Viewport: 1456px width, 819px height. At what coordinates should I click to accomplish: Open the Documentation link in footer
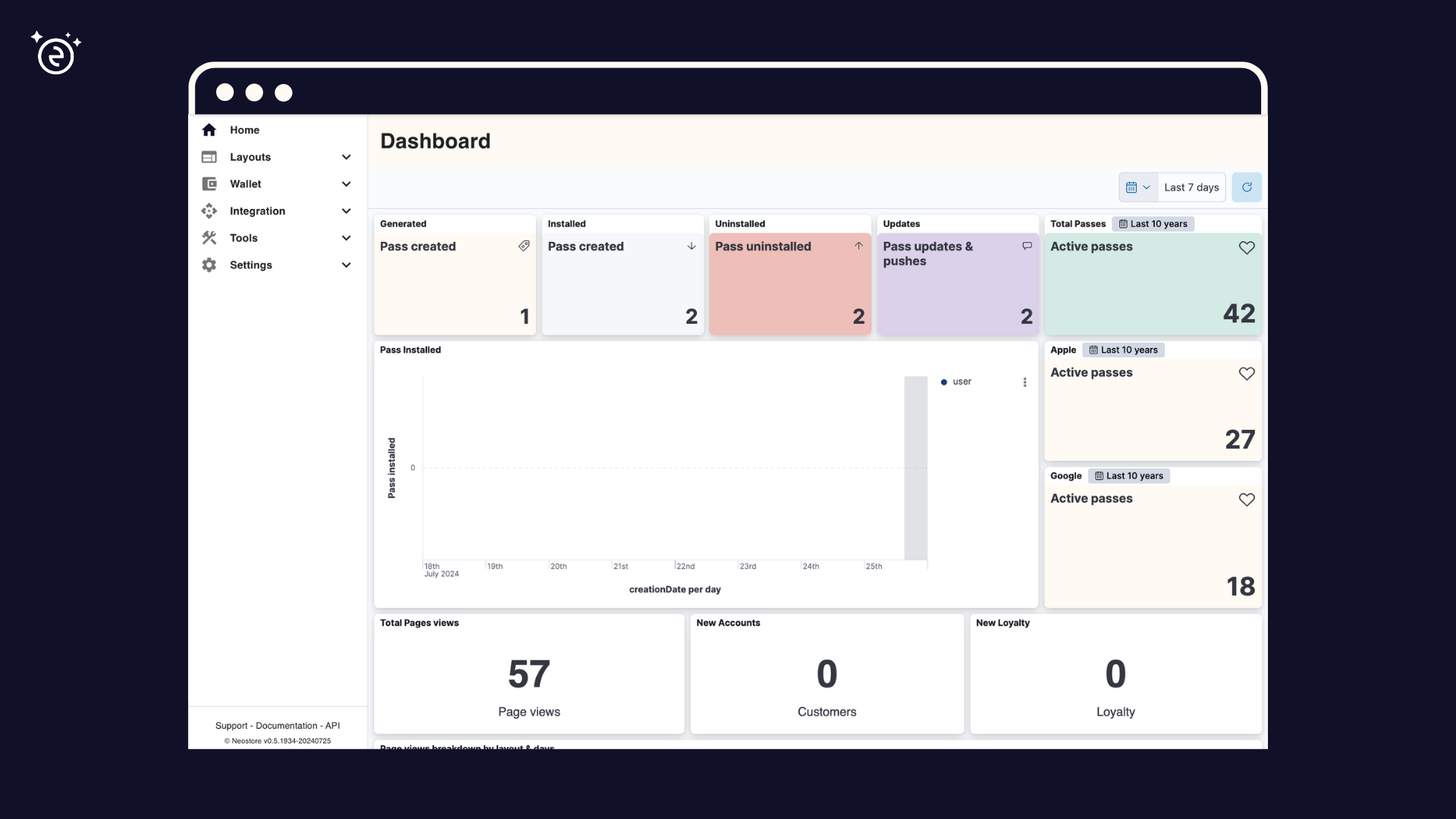pos(286,726)
